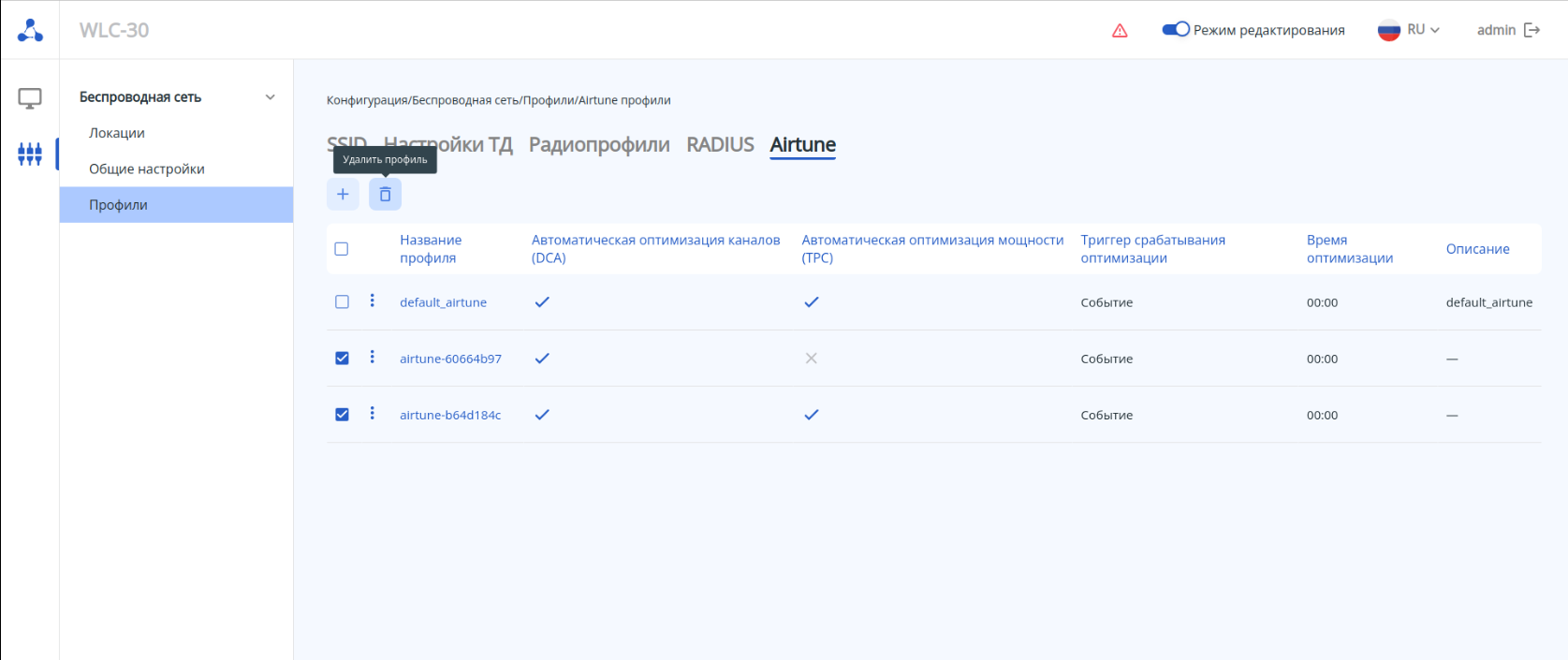
Task: Click the logo icon in the top-left corner
Action: pos(30,30)
